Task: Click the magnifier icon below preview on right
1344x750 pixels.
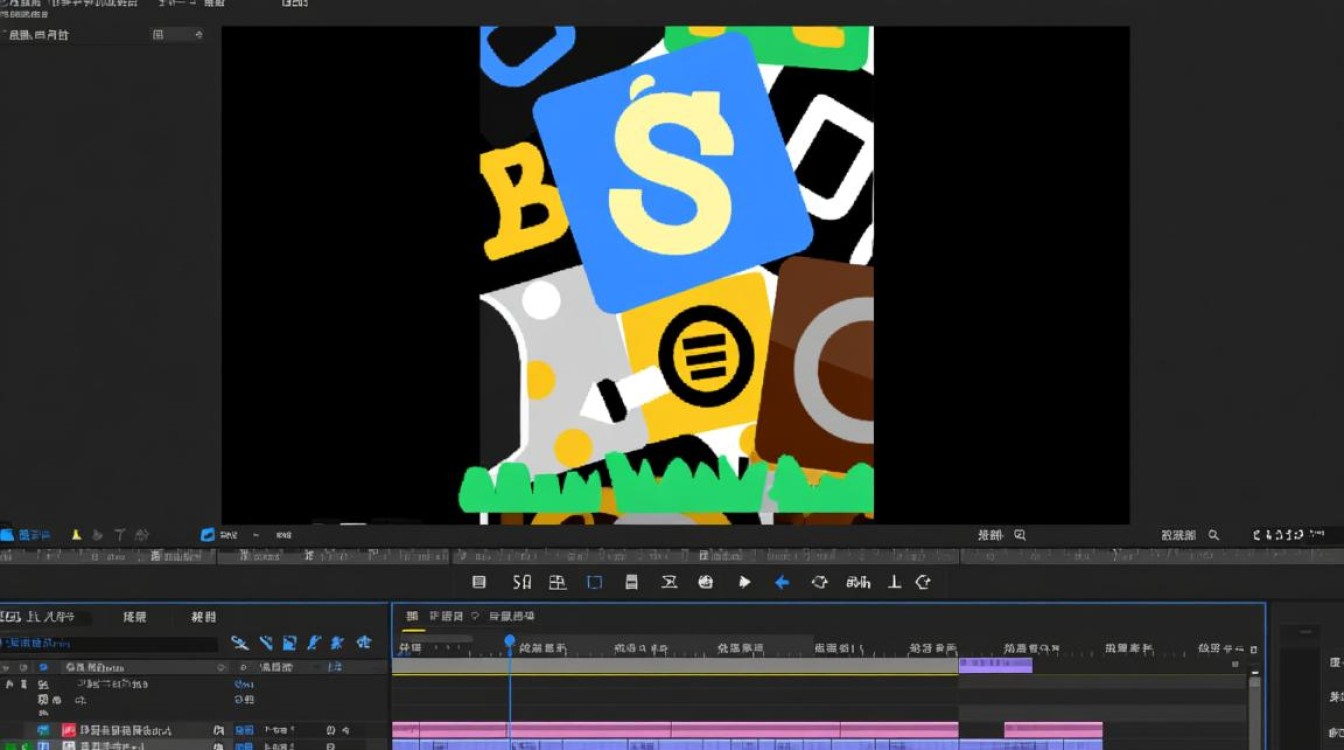Action: [1214, 536]
